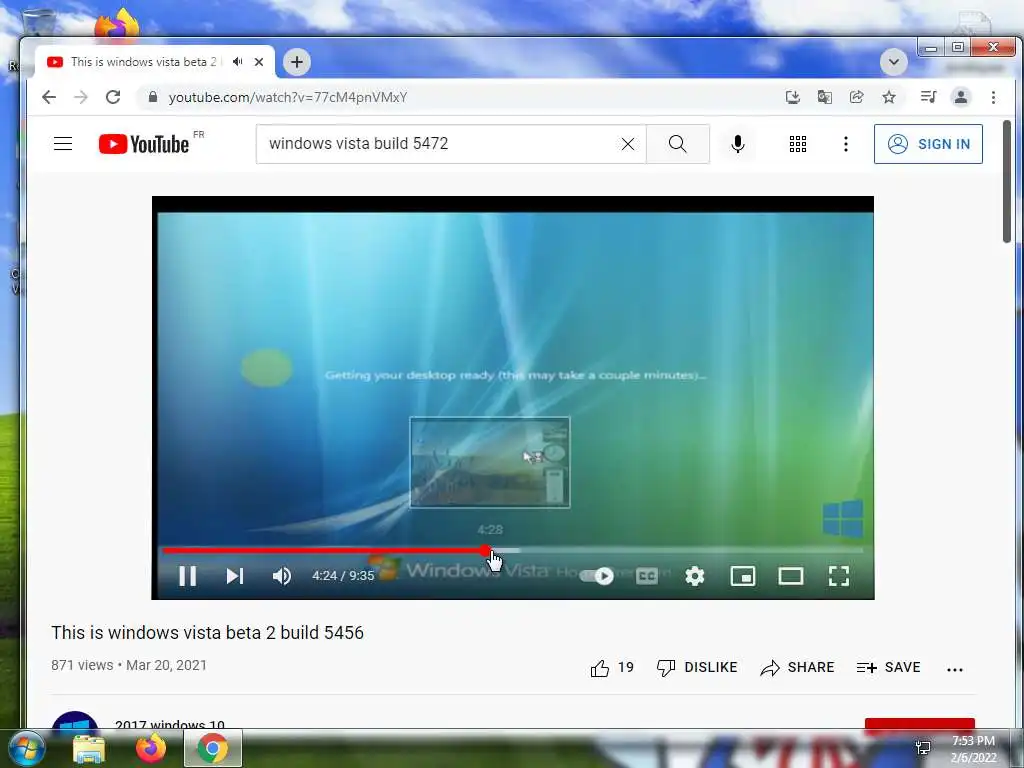Go to the YouTube home logo

pos(144,144)
